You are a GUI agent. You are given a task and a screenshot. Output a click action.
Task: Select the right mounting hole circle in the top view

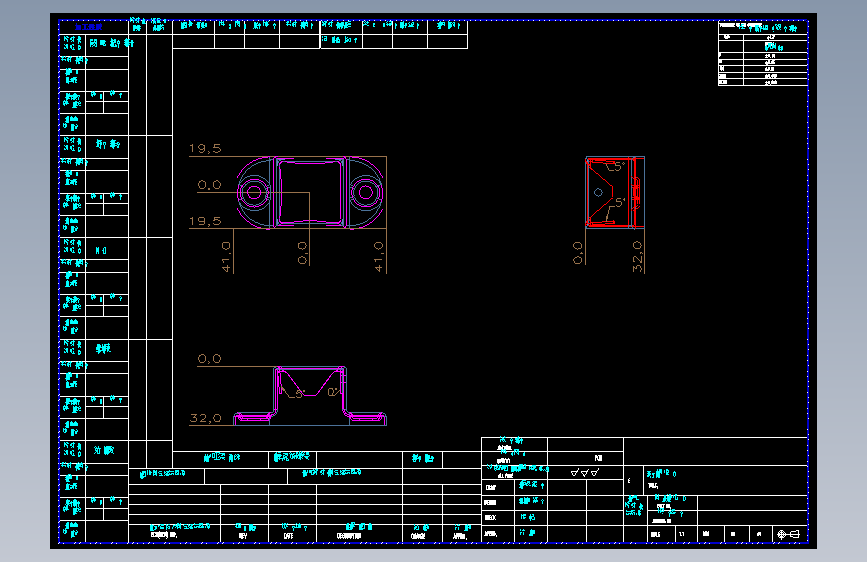pyautogui.click(x=365, y=192)
